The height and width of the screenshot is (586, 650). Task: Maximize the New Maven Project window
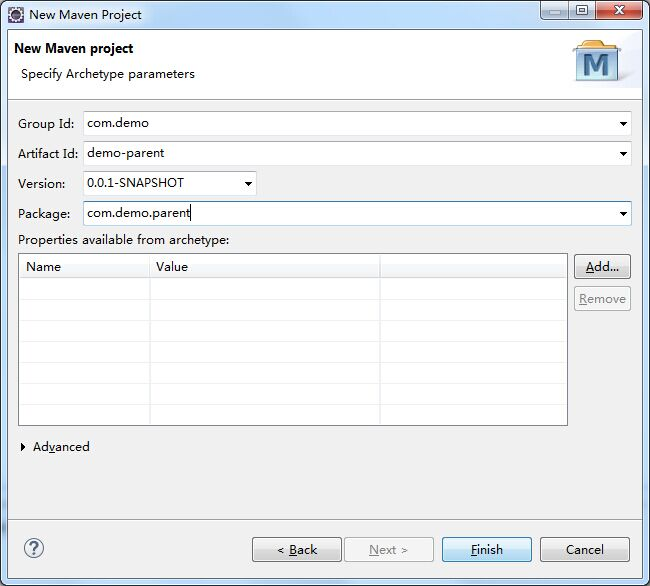[582, 10]
